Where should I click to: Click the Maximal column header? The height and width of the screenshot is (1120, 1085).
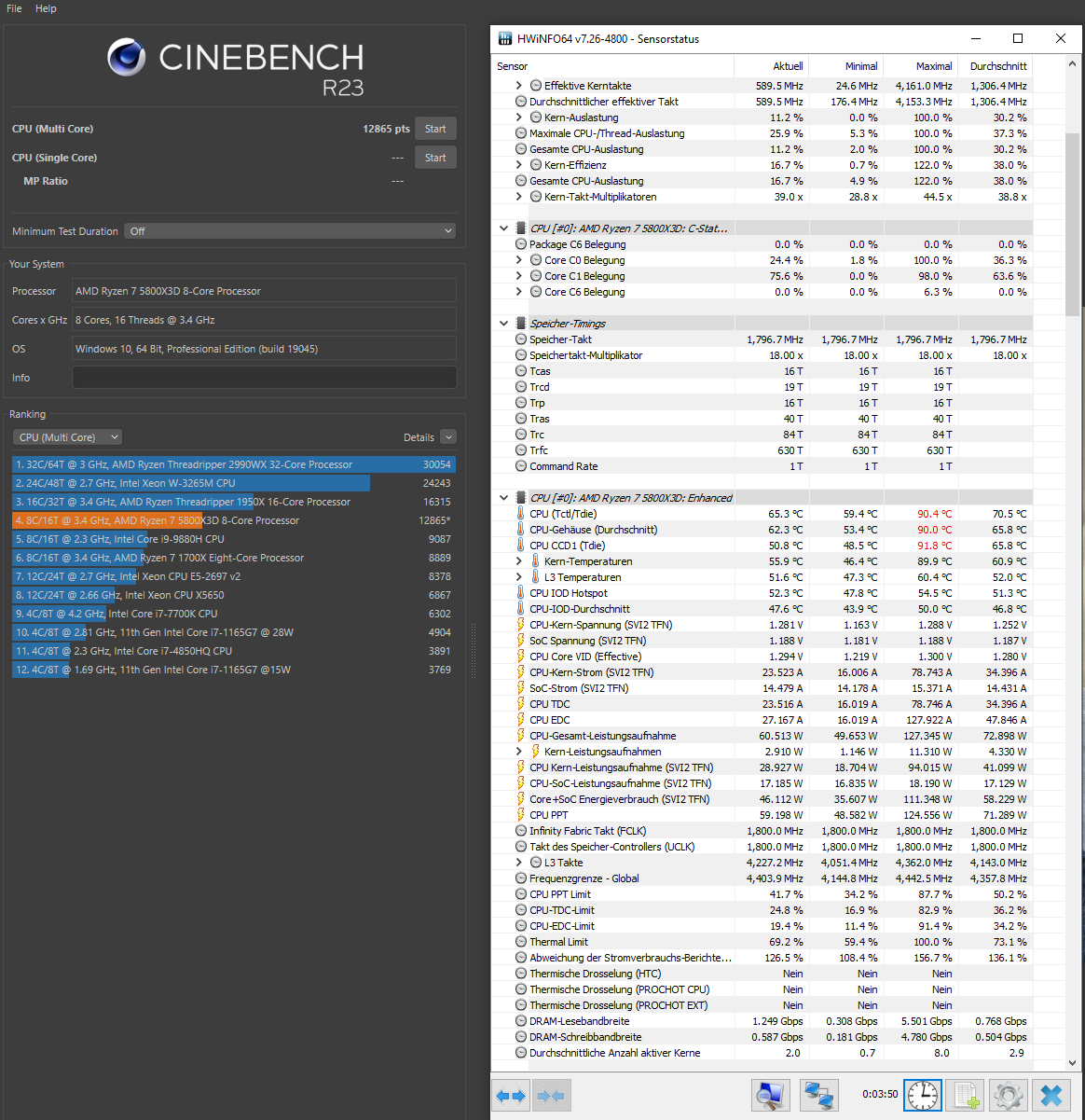point(920,66)
